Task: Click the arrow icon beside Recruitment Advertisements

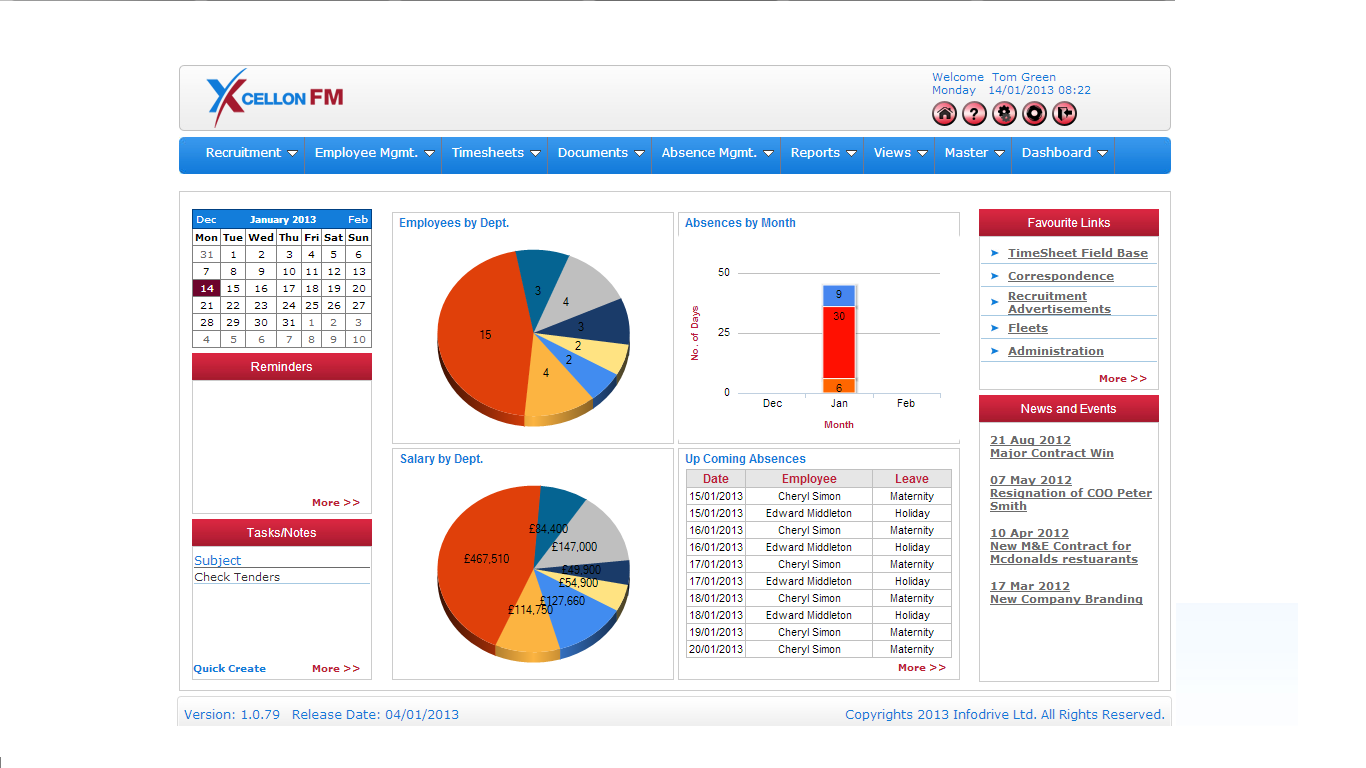Action: coord(994,302)
